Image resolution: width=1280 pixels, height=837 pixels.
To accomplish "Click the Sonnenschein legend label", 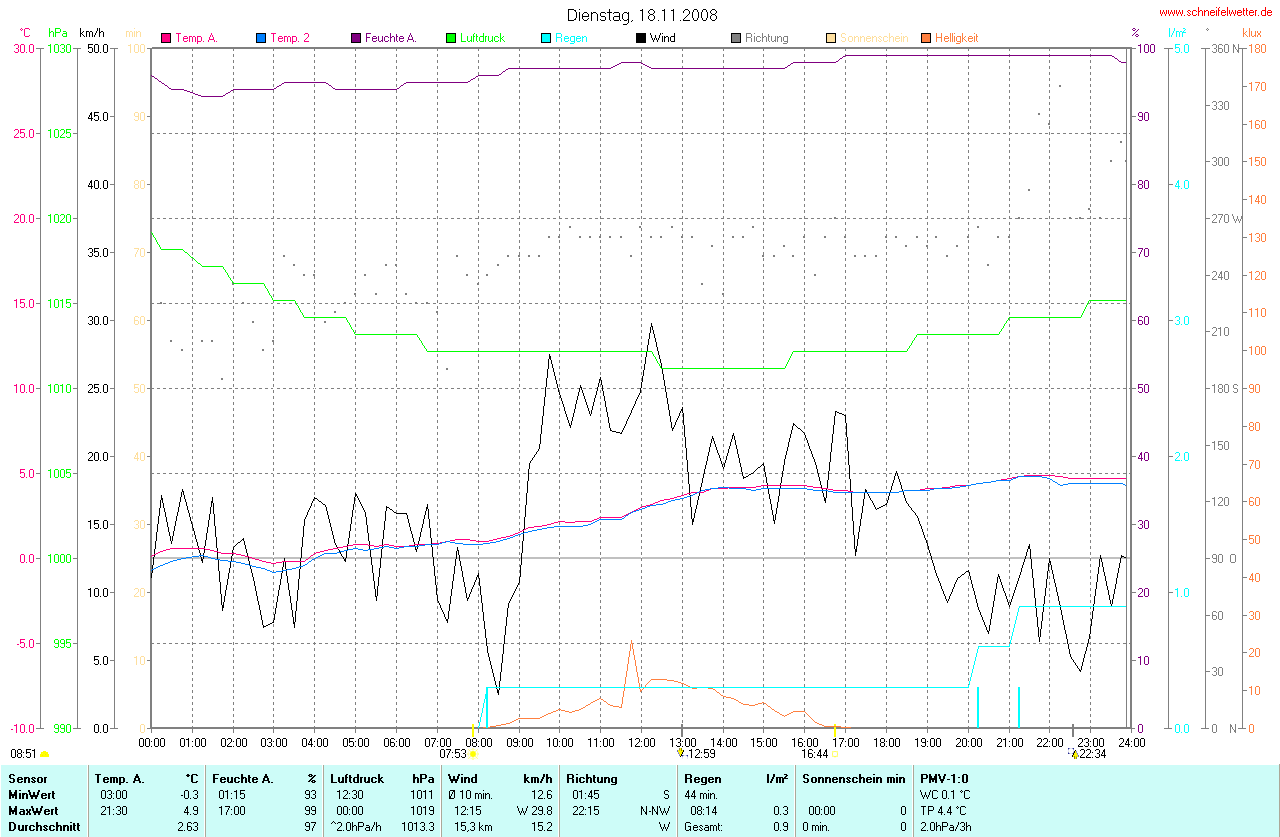I will [874, 38].
